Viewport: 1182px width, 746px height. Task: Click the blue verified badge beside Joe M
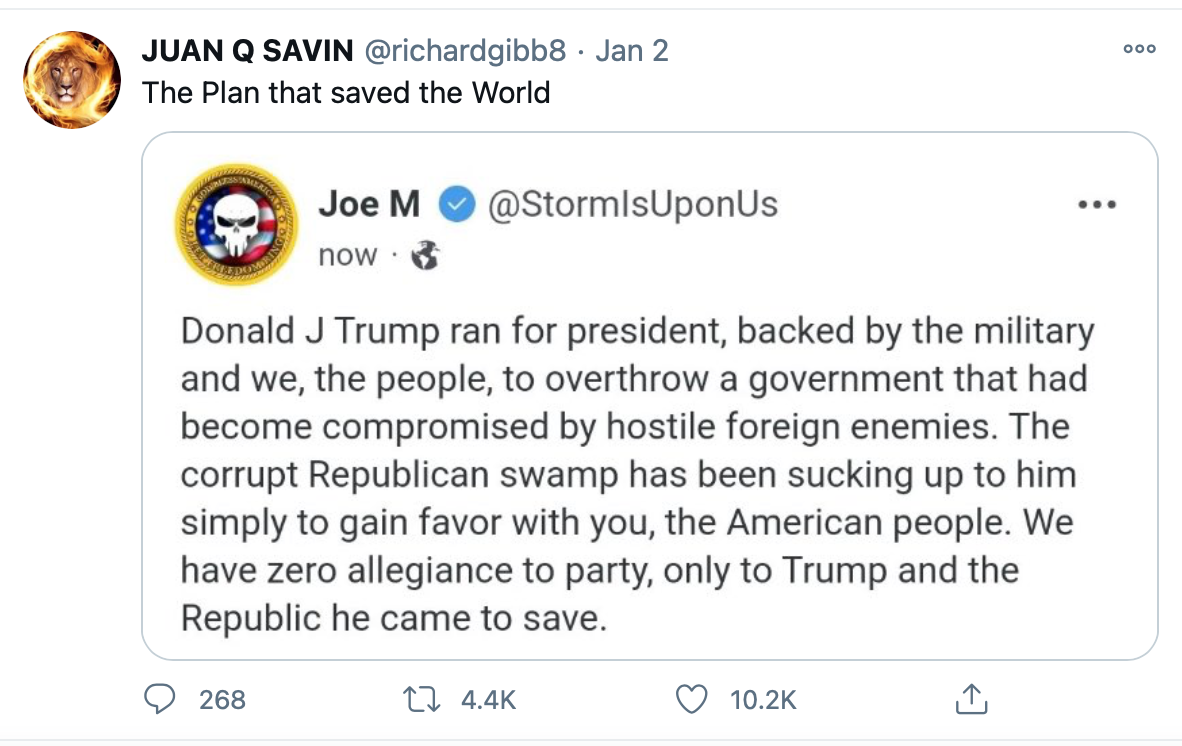coord(457,205)
